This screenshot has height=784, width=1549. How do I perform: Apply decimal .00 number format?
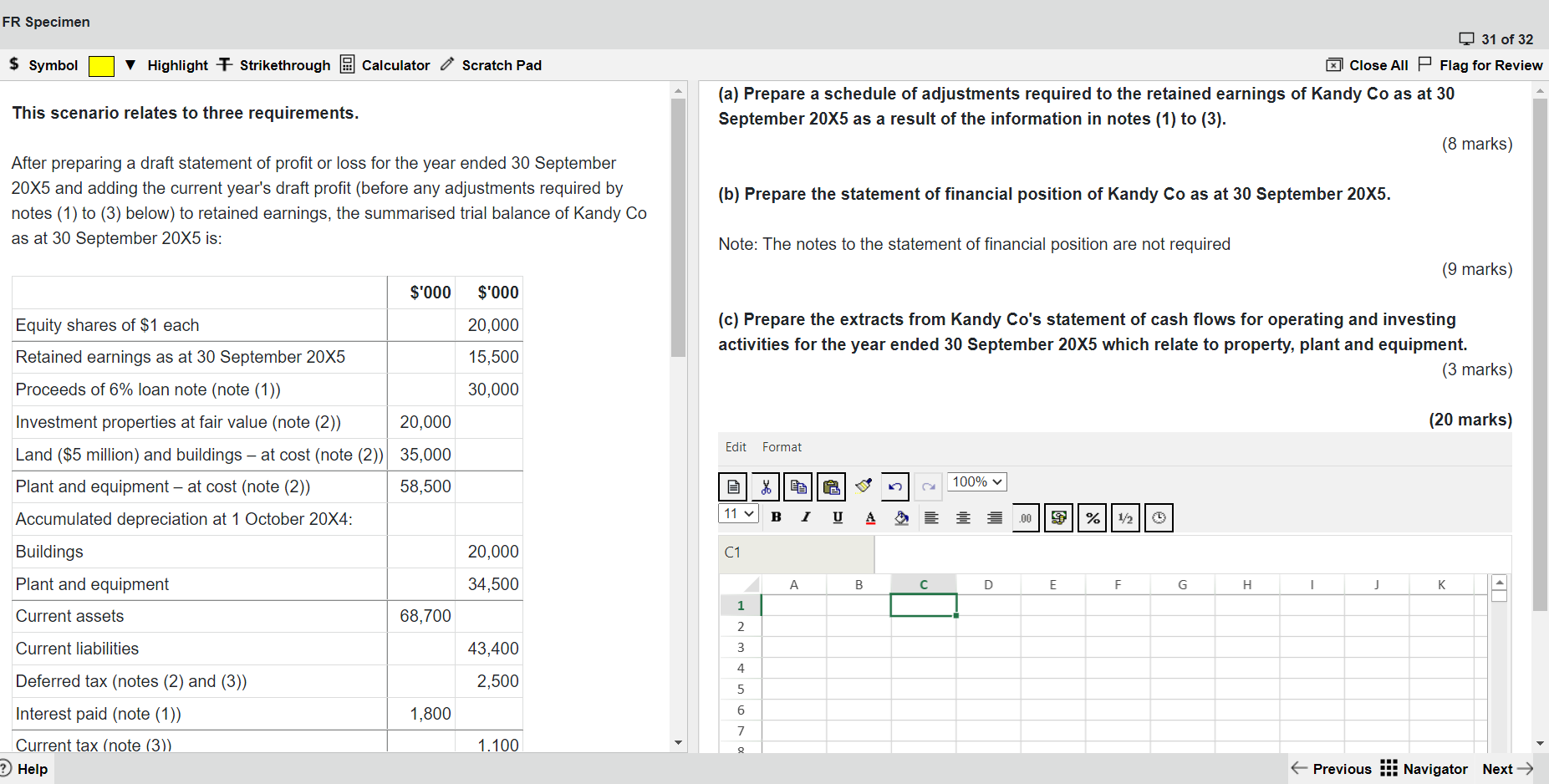[1026, 518]
